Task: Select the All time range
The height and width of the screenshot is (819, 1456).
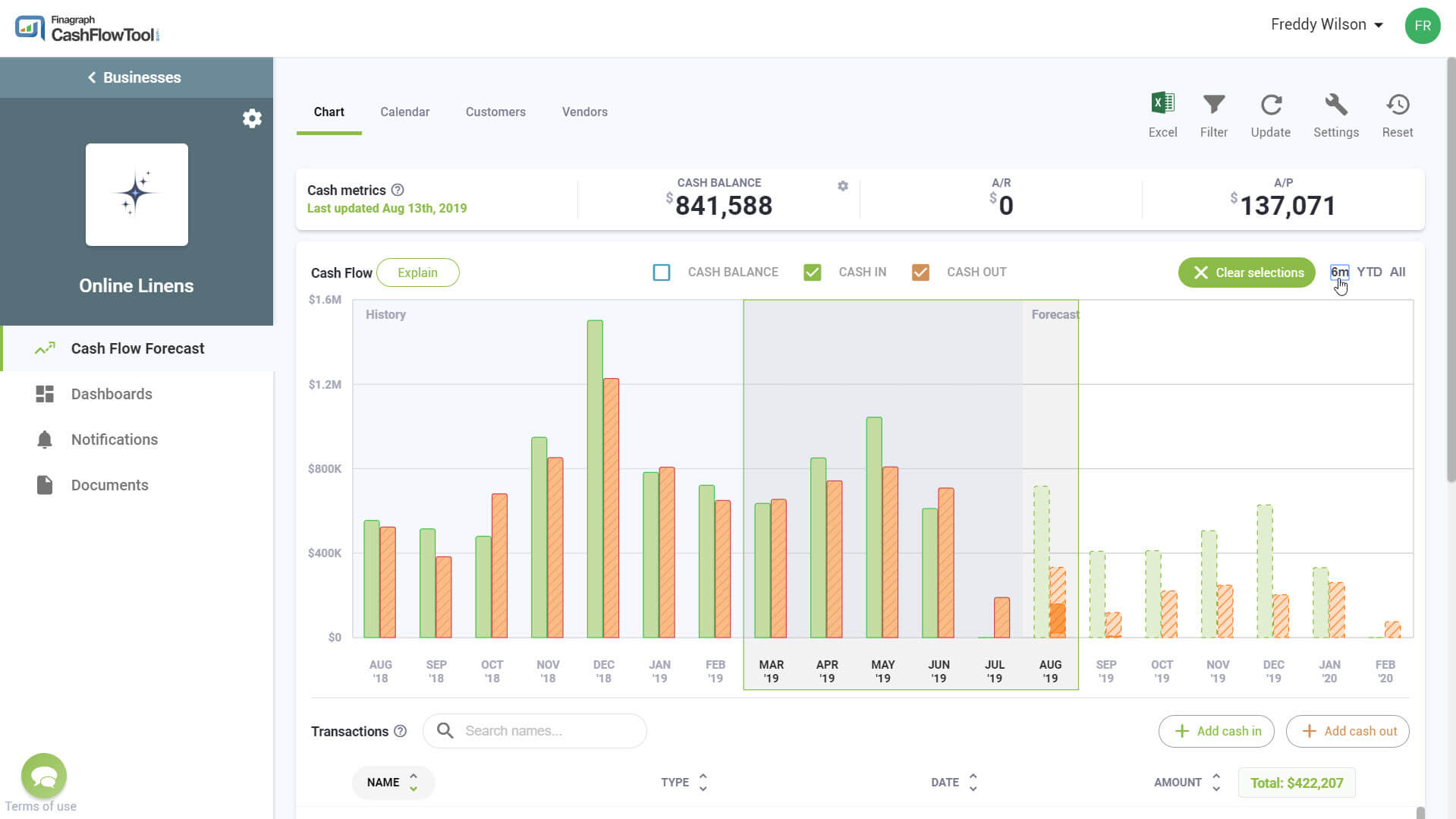Action: 1398,272
